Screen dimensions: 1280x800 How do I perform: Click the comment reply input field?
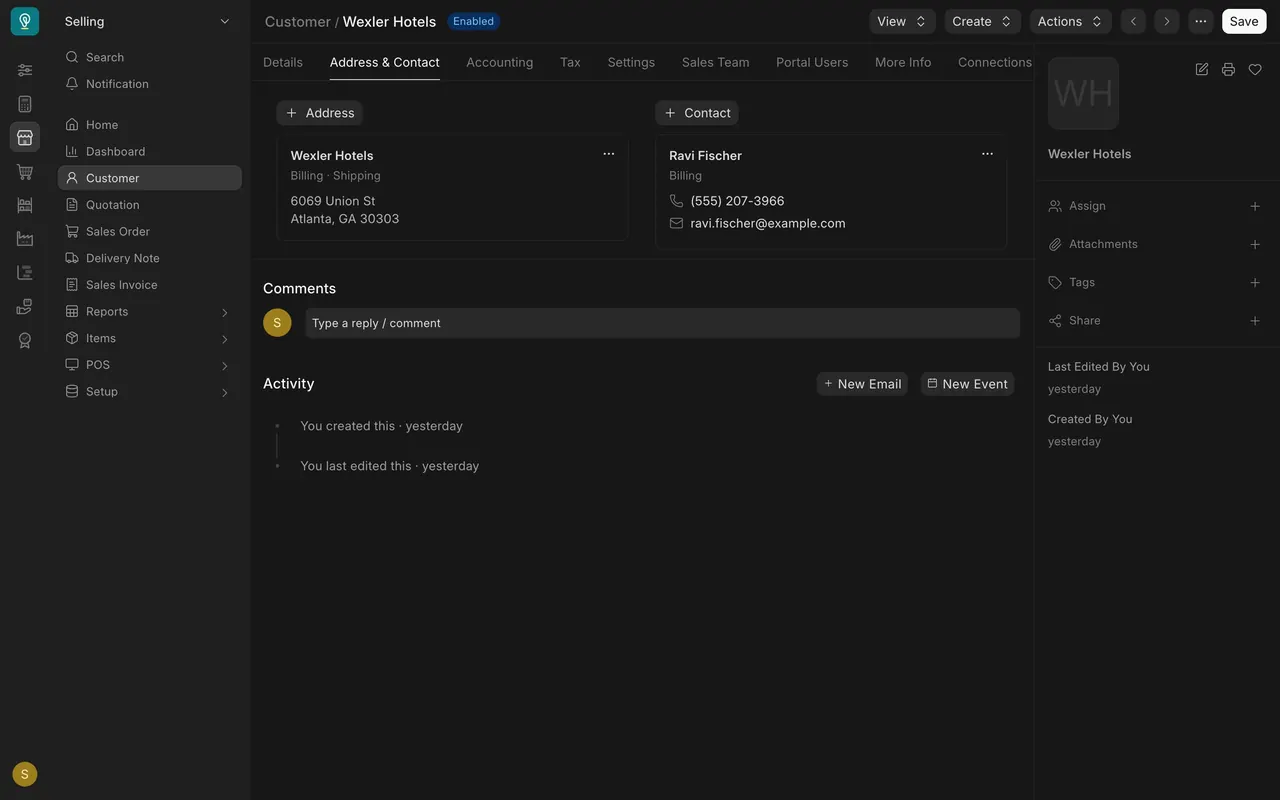(662, 323)
